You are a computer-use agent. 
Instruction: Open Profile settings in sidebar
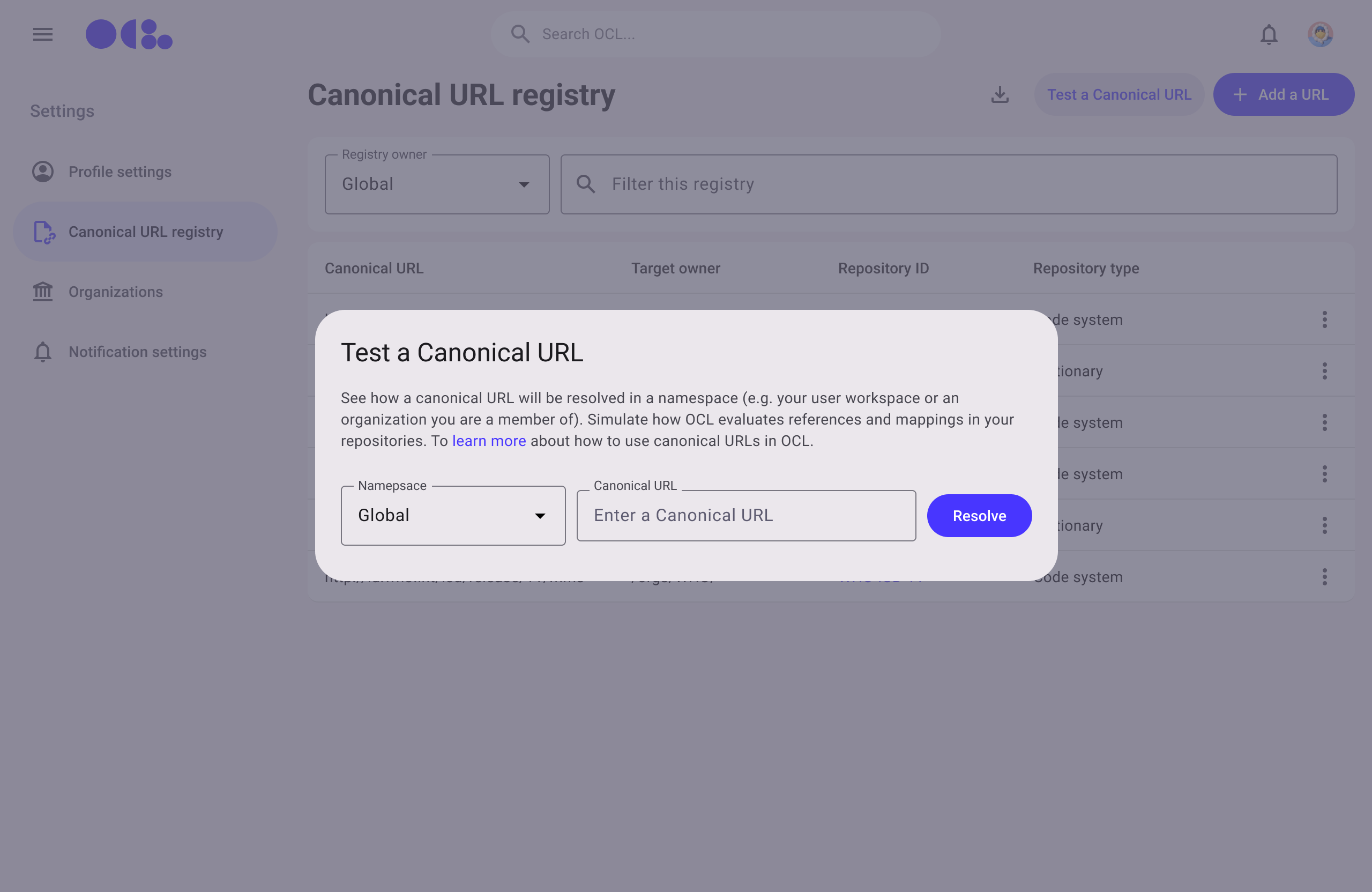(x=120, y=172)
